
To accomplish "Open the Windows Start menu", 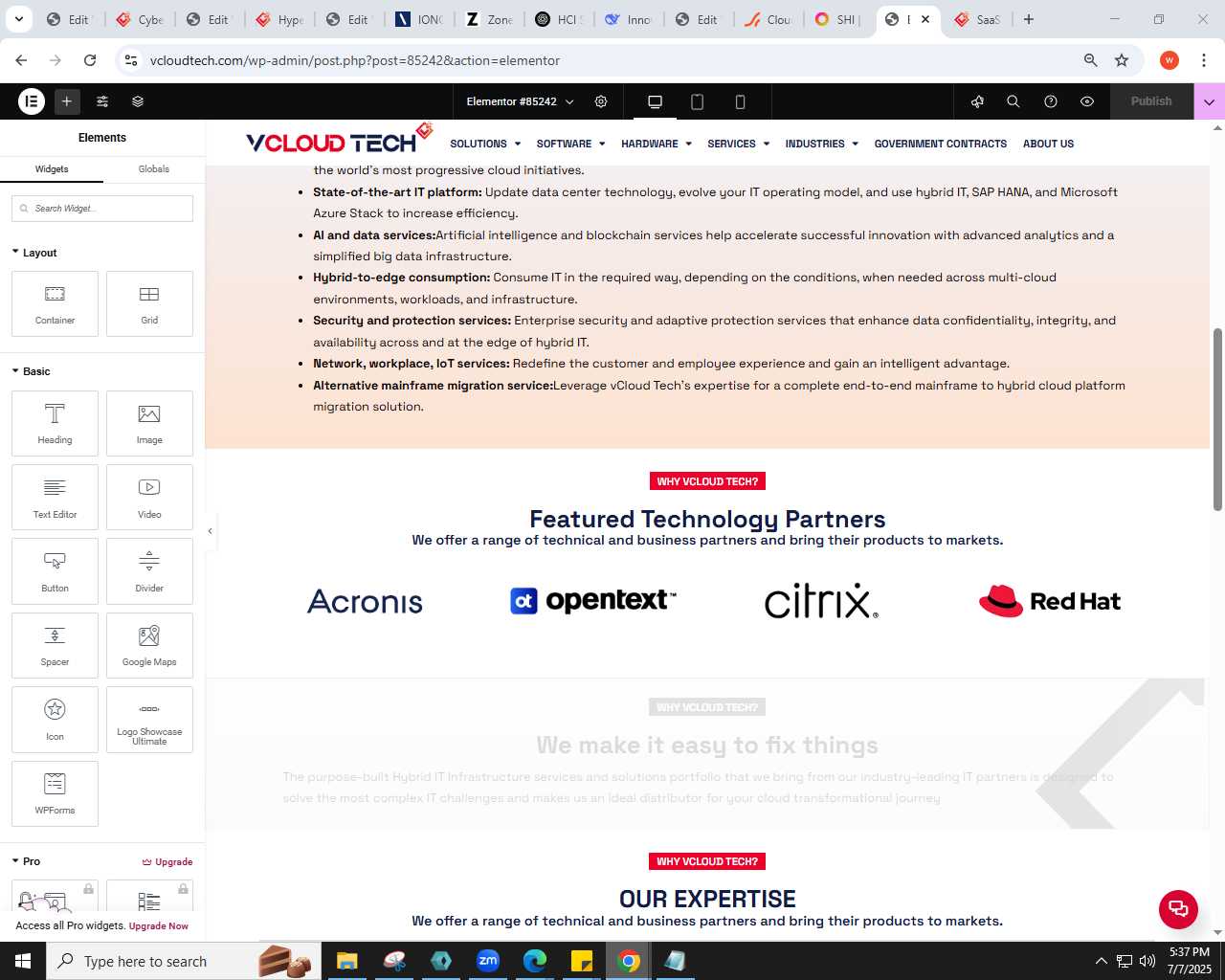I will tap(23, 961).
